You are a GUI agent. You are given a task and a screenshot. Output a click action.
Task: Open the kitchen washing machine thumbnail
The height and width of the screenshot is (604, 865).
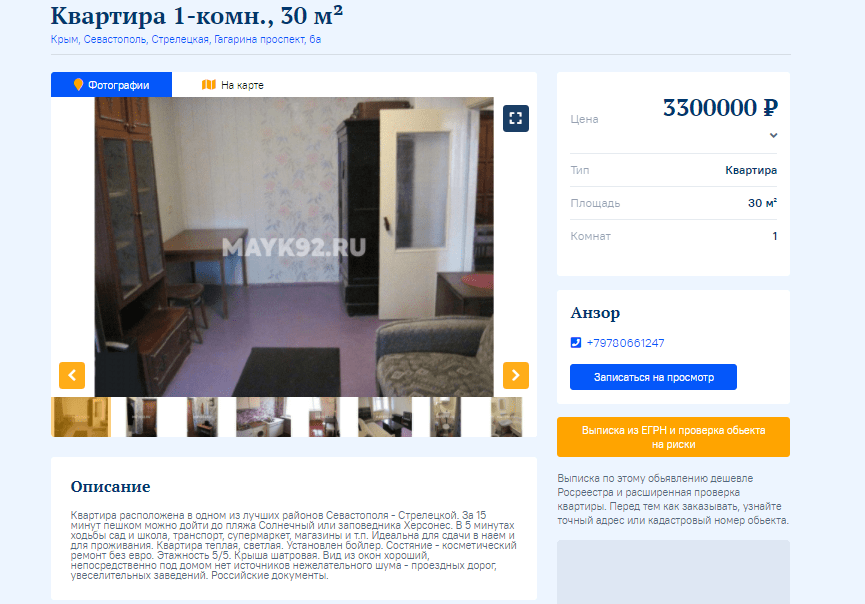(263, 417)
